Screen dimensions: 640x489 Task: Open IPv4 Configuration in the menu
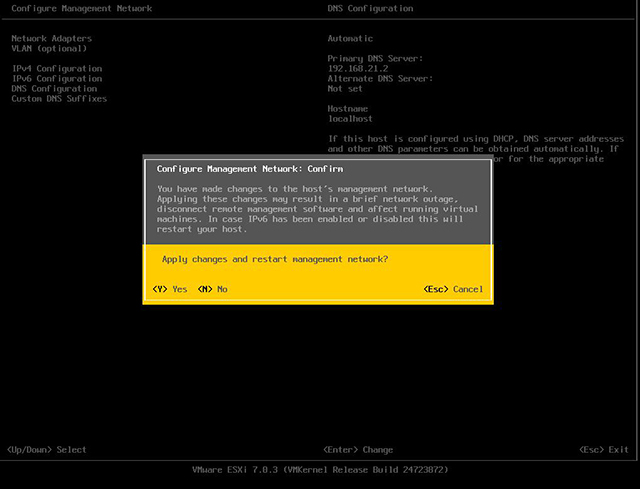[x=57, y=69]
